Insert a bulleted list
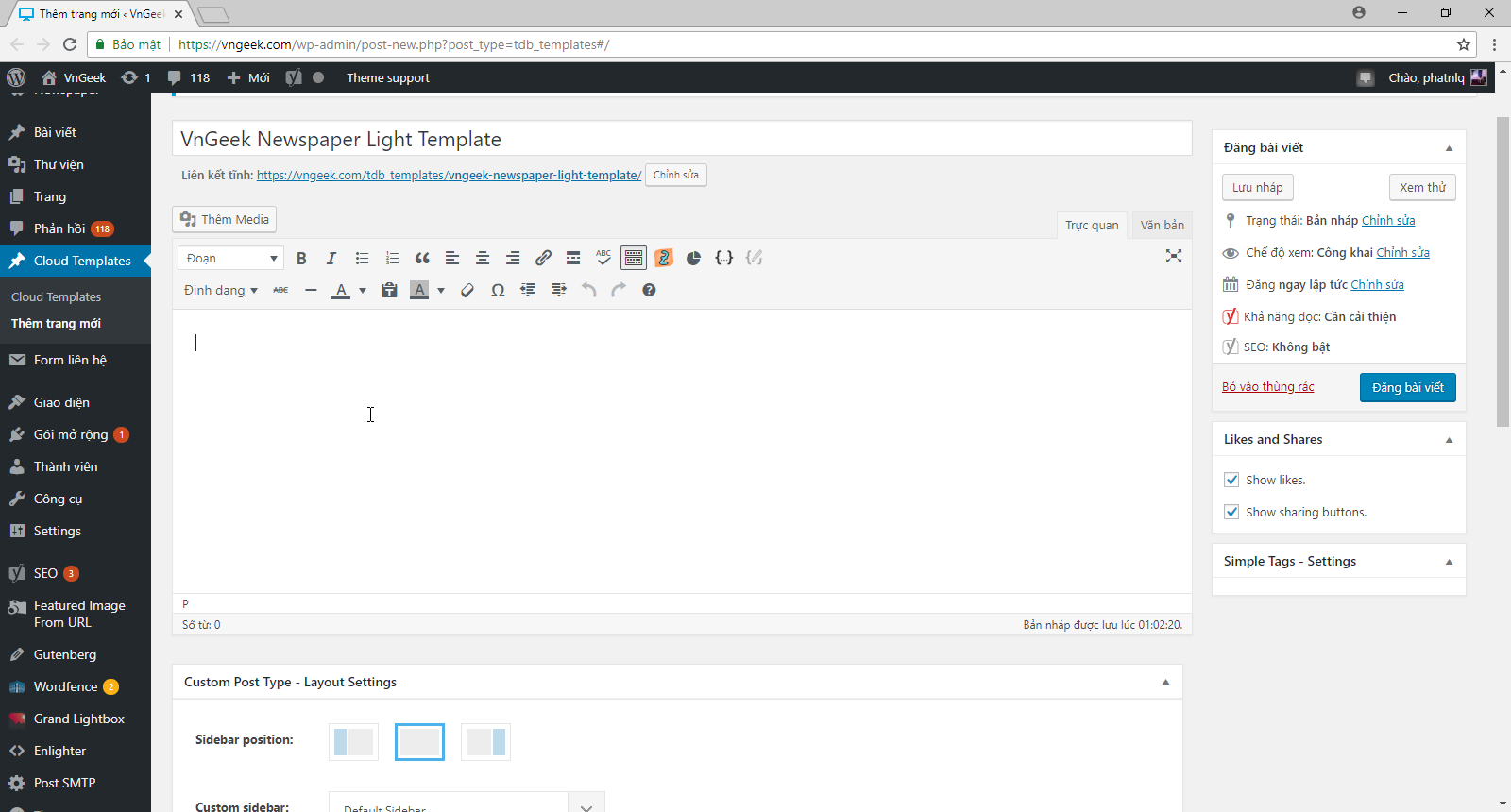 [362, 258]
